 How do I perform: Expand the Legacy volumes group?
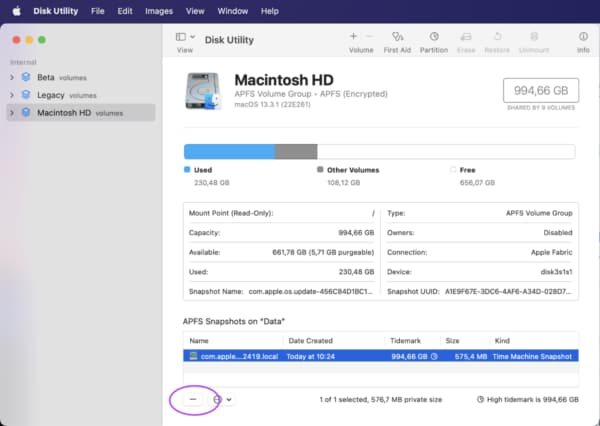coord(12,95)
